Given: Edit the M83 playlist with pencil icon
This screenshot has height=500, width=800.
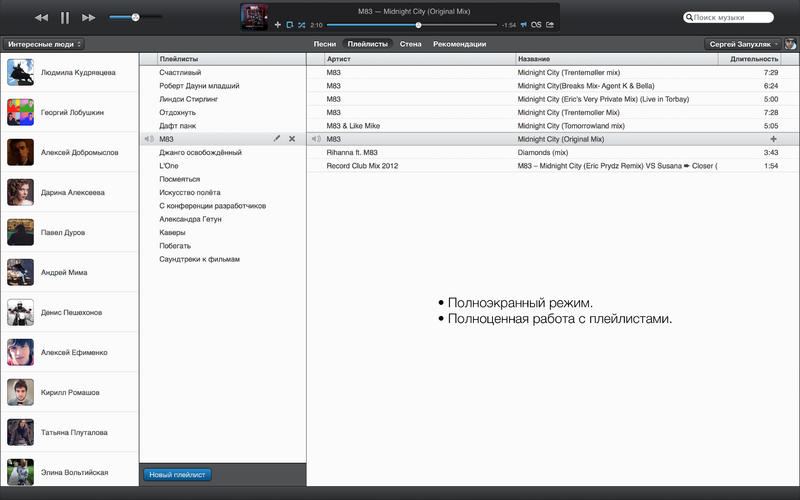Looking at the screenshot, I should (x=277, y=139).
